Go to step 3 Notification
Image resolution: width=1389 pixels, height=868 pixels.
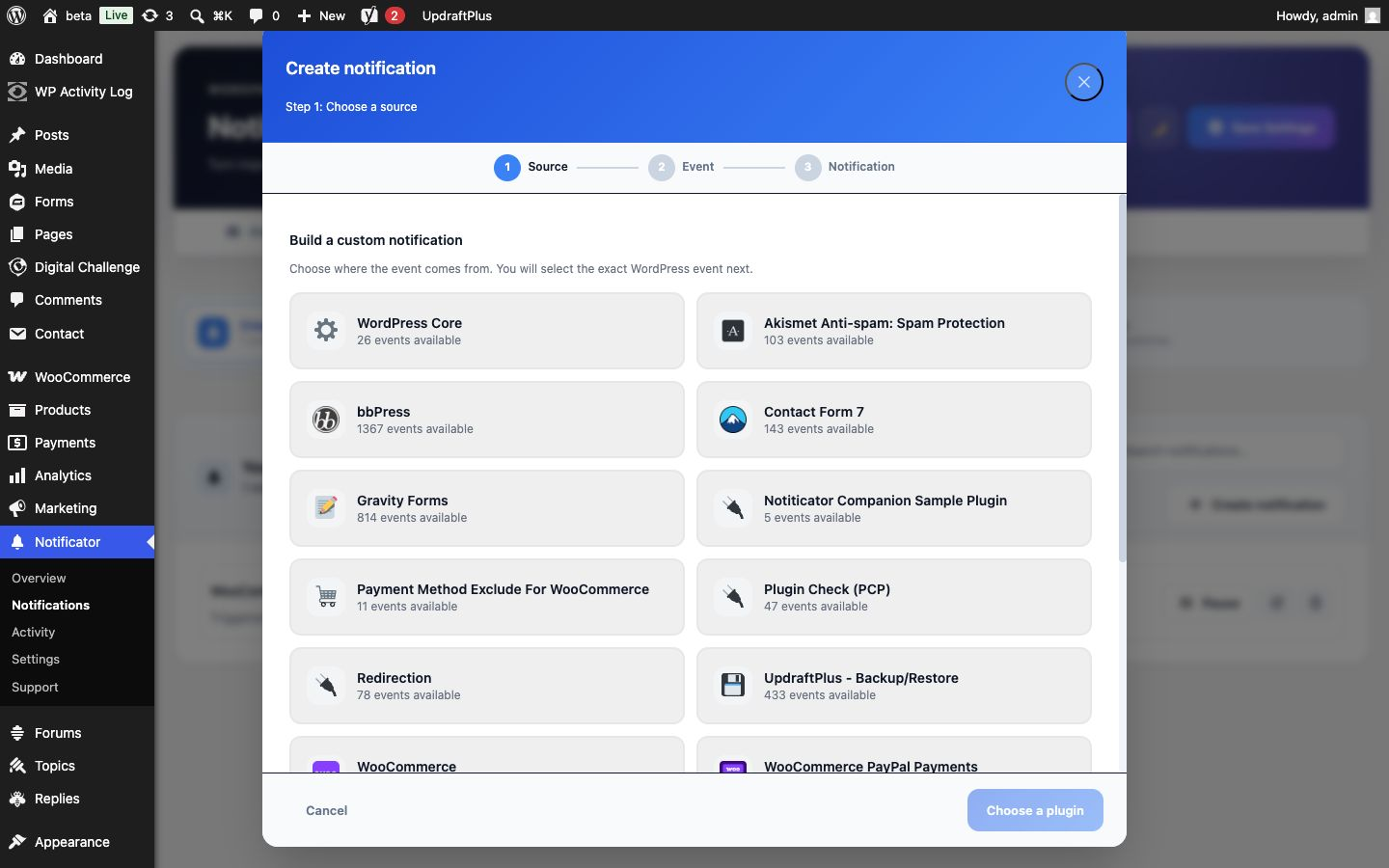coord(845,167)
